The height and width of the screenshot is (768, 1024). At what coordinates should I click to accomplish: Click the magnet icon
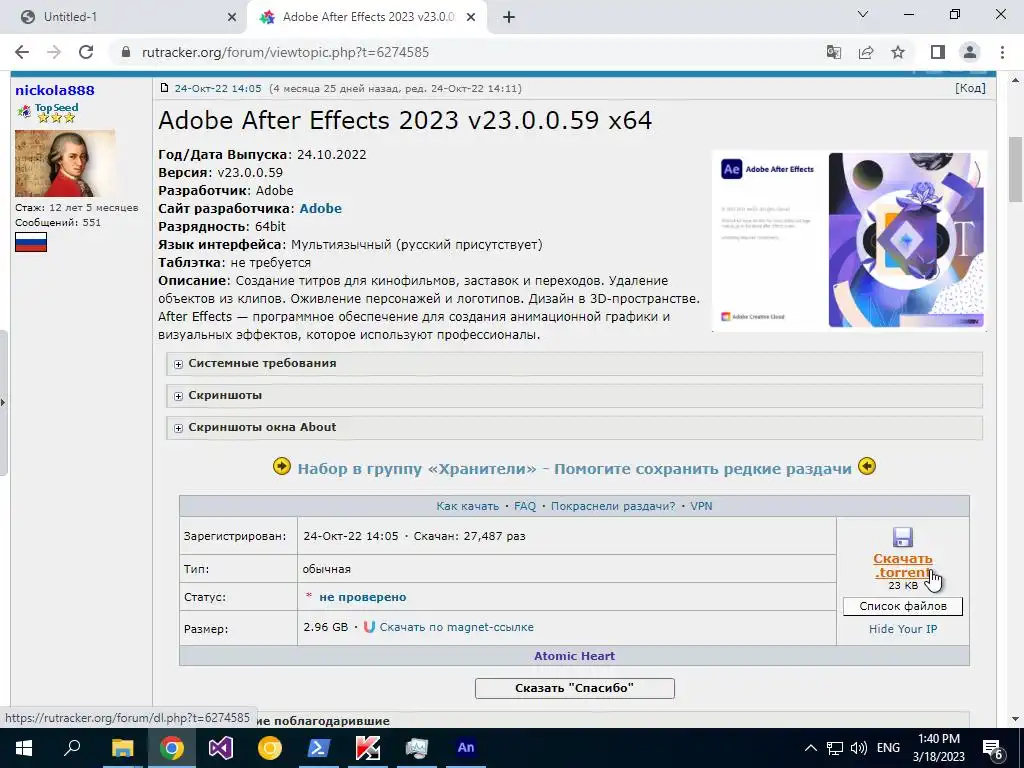click(x=369, y=627)
